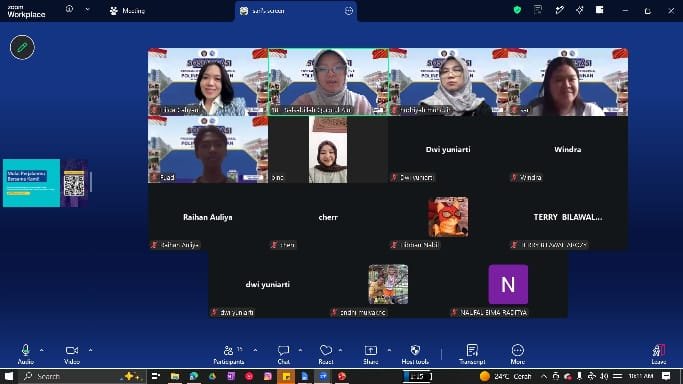Open the React emoji menu
683x384 pixels.
326,354
